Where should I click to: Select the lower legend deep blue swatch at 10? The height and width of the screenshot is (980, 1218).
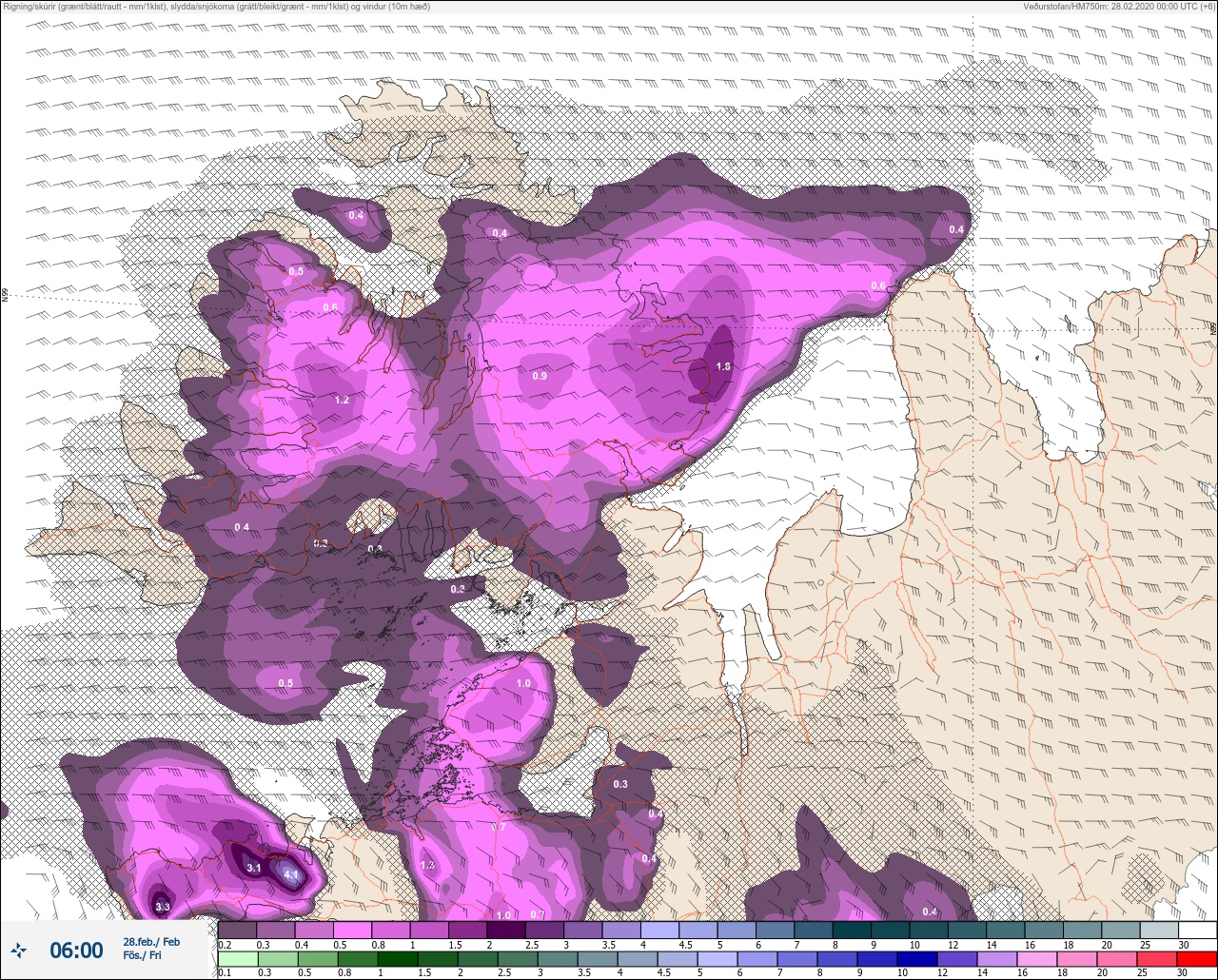pos(917,959)
